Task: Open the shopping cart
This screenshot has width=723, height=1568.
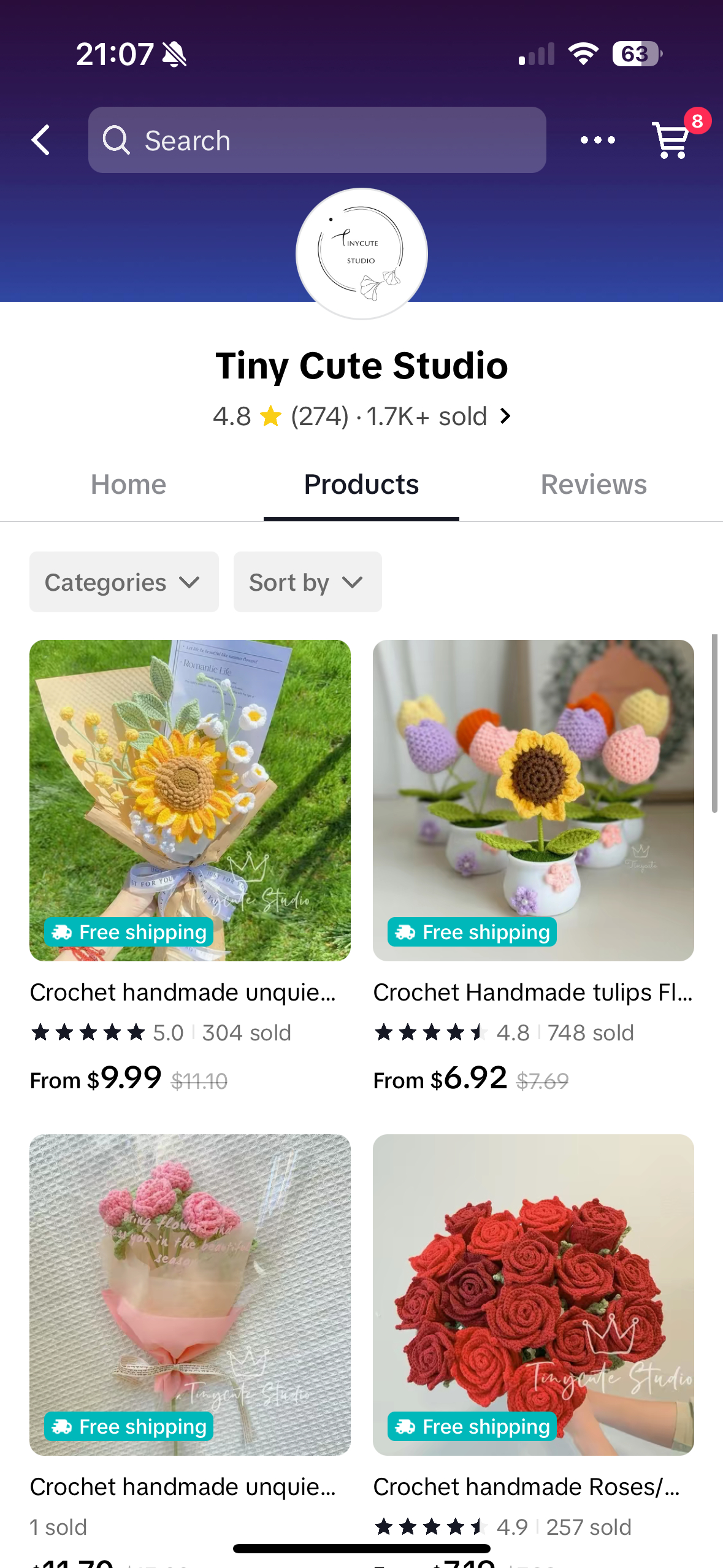Action: pos(671,140)
